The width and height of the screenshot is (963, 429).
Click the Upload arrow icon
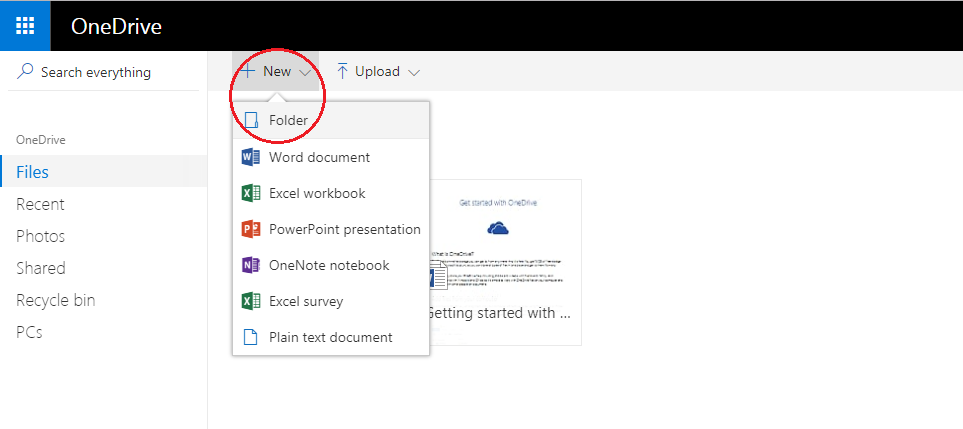click(342, 72)
